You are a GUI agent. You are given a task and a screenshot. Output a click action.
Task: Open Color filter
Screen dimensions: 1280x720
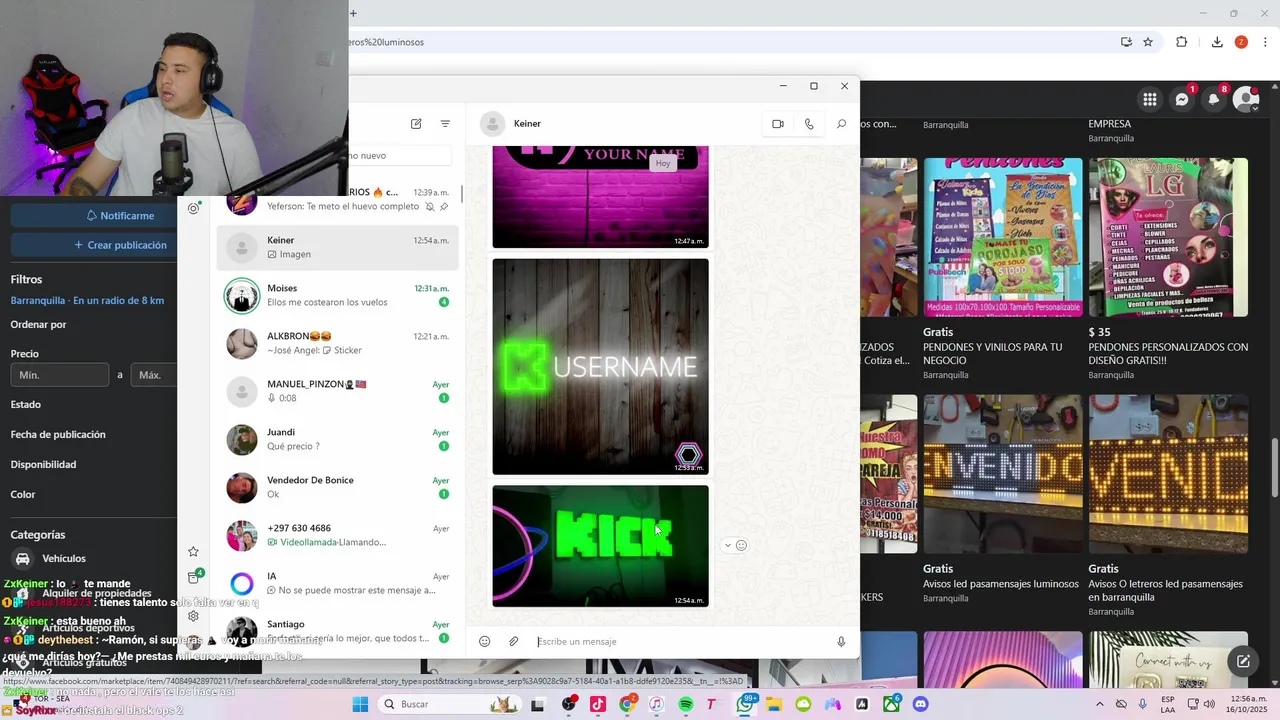23,495
